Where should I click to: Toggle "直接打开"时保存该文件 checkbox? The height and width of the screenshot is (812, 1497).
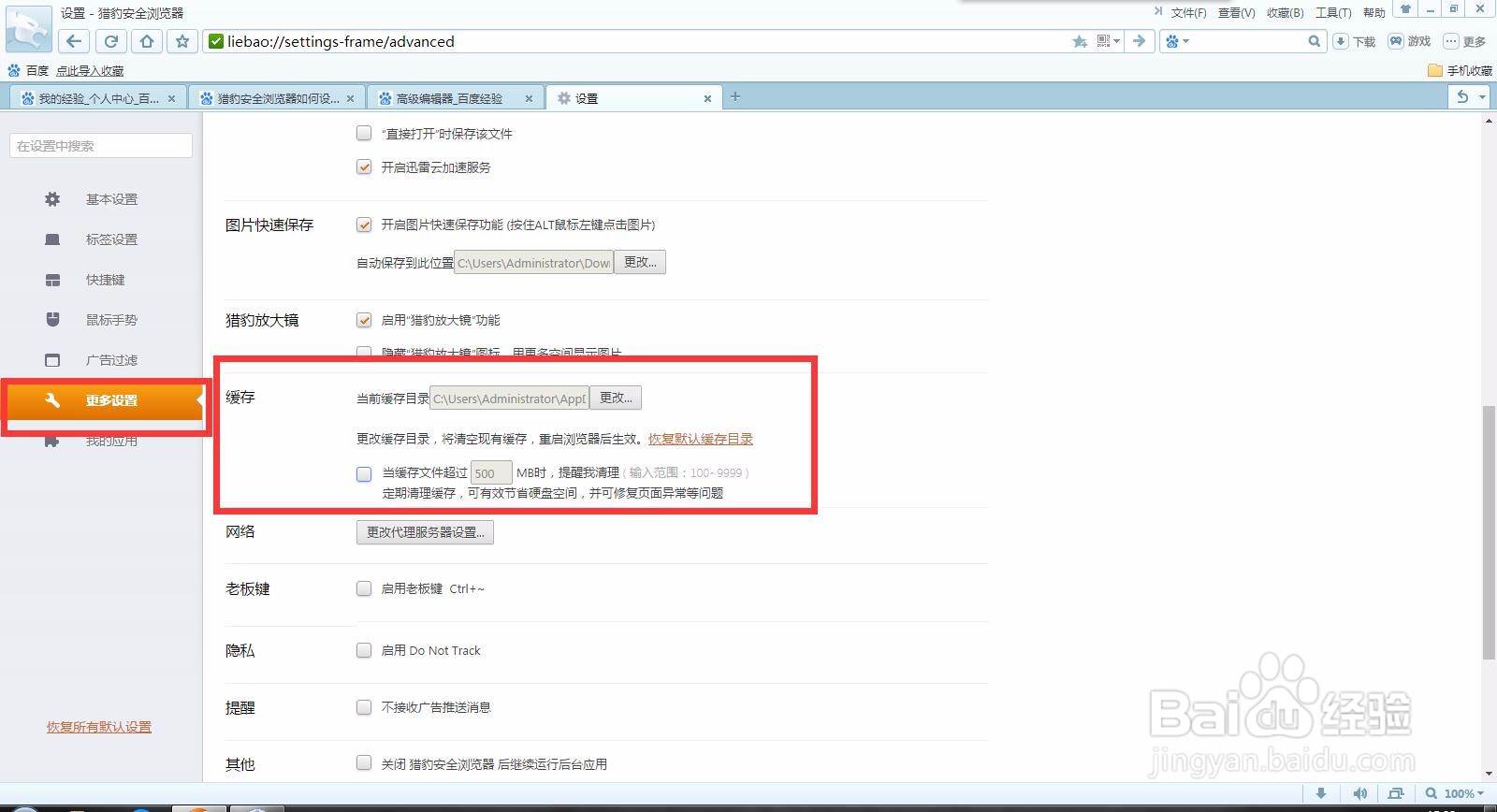pos(364,133)
